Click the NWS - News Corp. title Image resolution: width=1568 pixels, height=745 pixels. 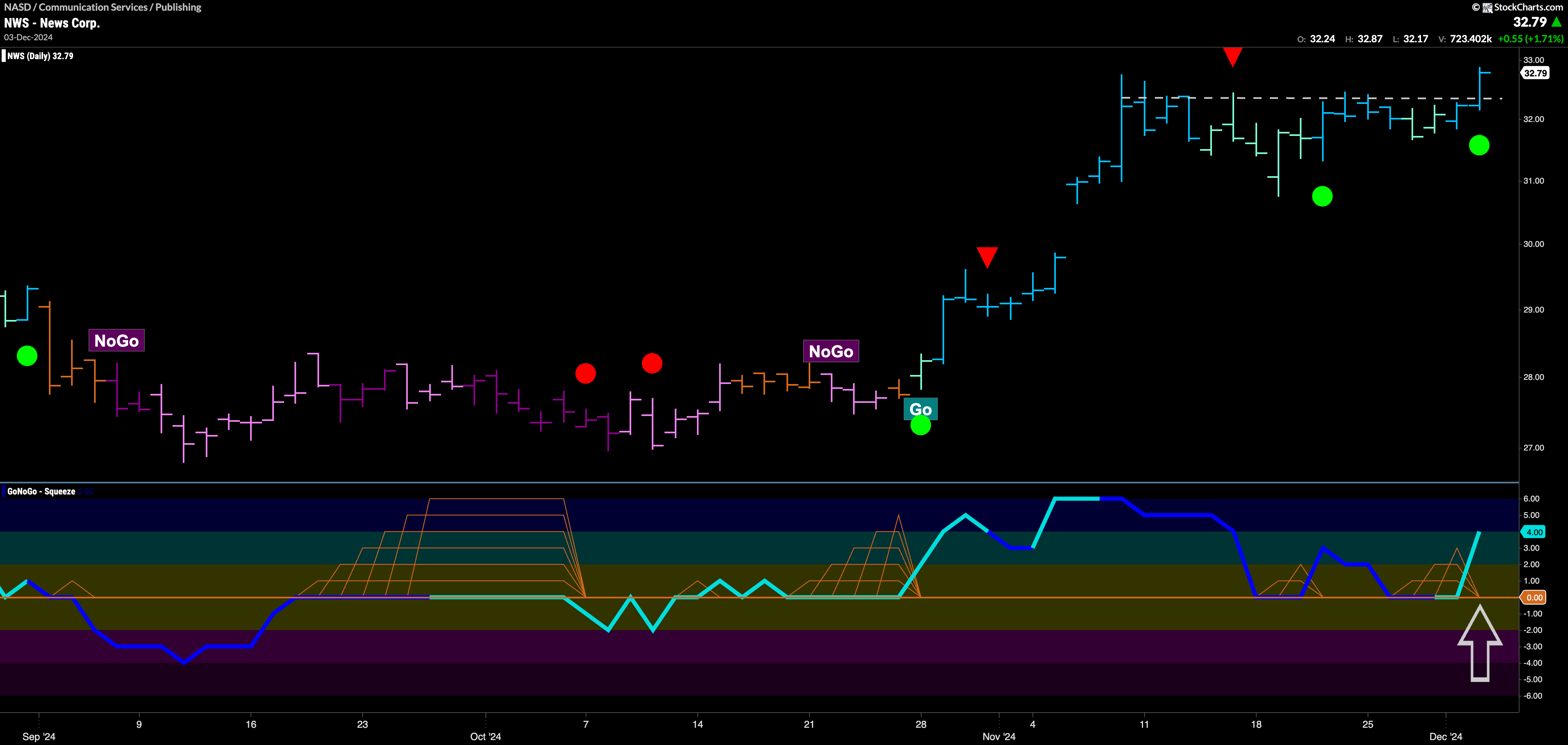52,23
